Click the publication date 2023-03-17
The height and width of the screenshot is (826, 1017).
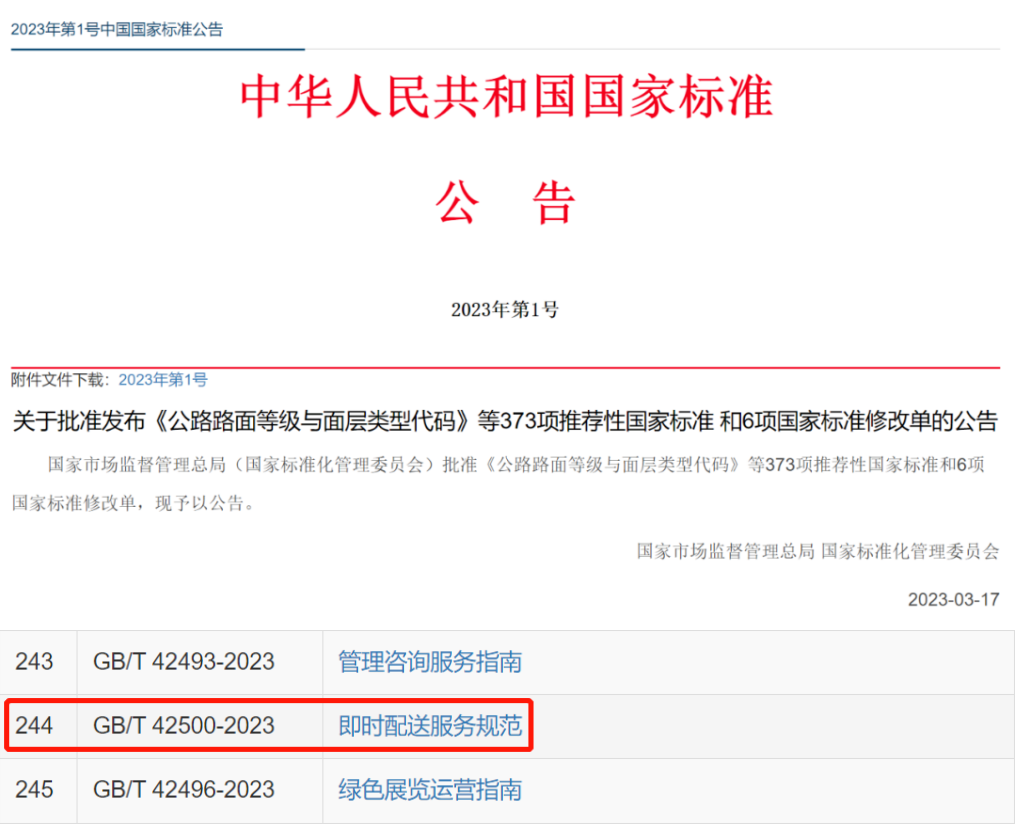click(x=953, y=600)
